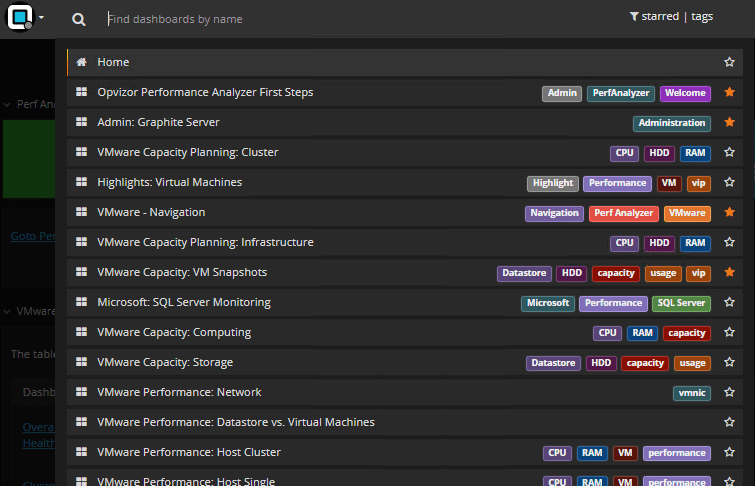Click the search magnifier icon

[79, 19]
